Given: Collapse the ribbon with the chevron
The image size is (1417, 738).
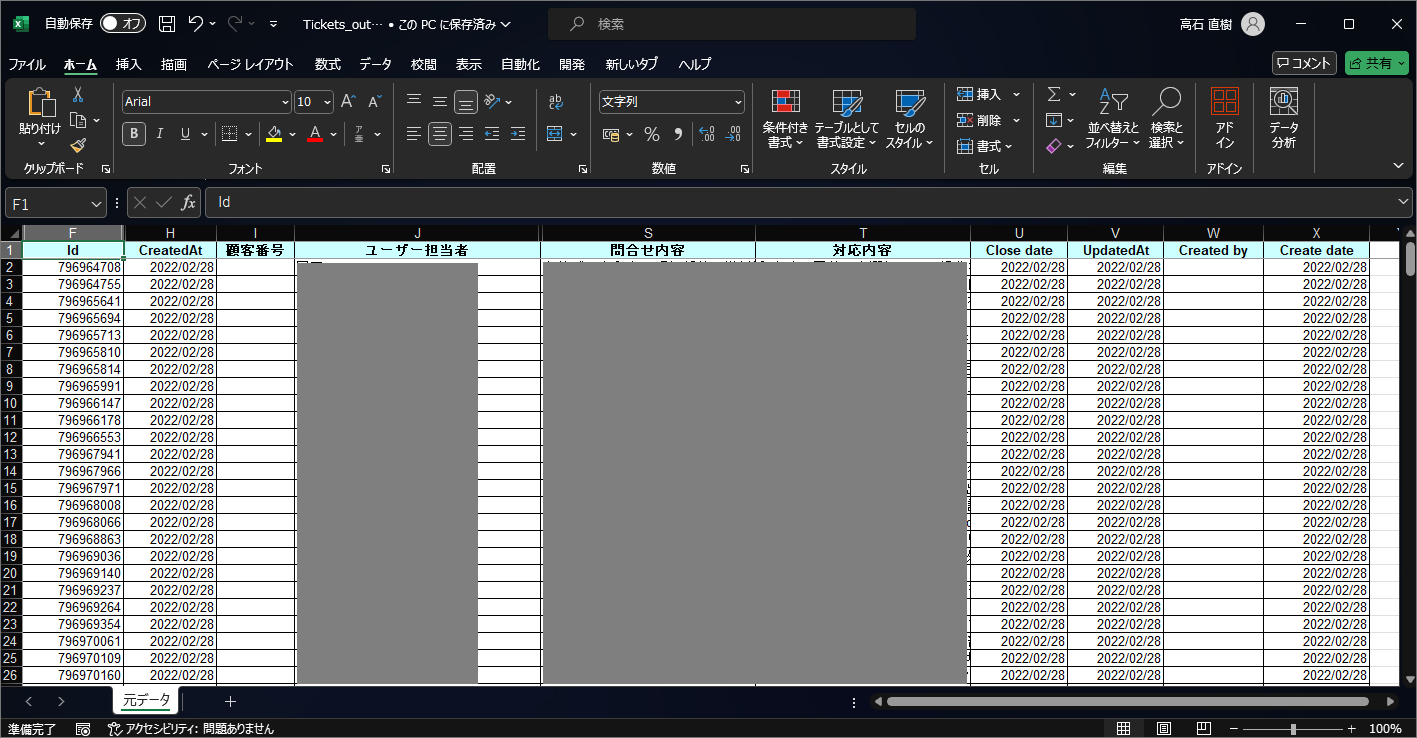Looking at the screenshot, I should (1398, 165).
